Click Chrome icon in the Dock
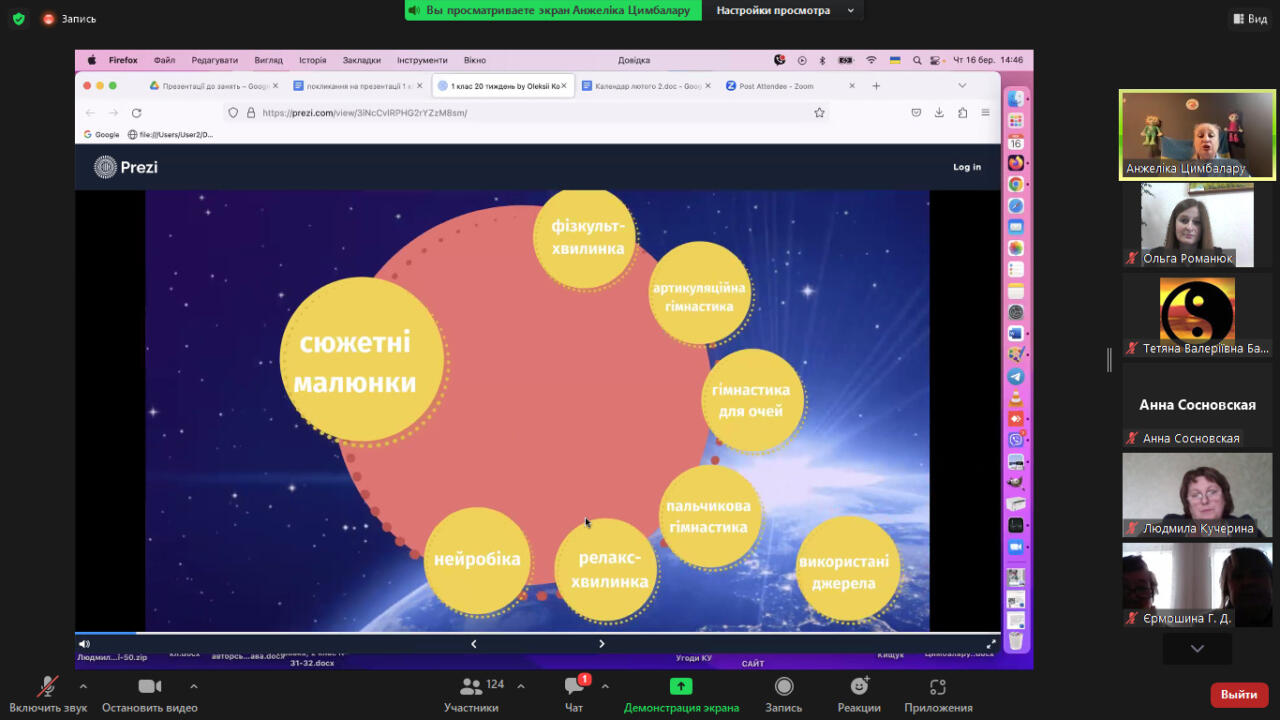Screen dimensions: 1280x720 click(1016, 184)
